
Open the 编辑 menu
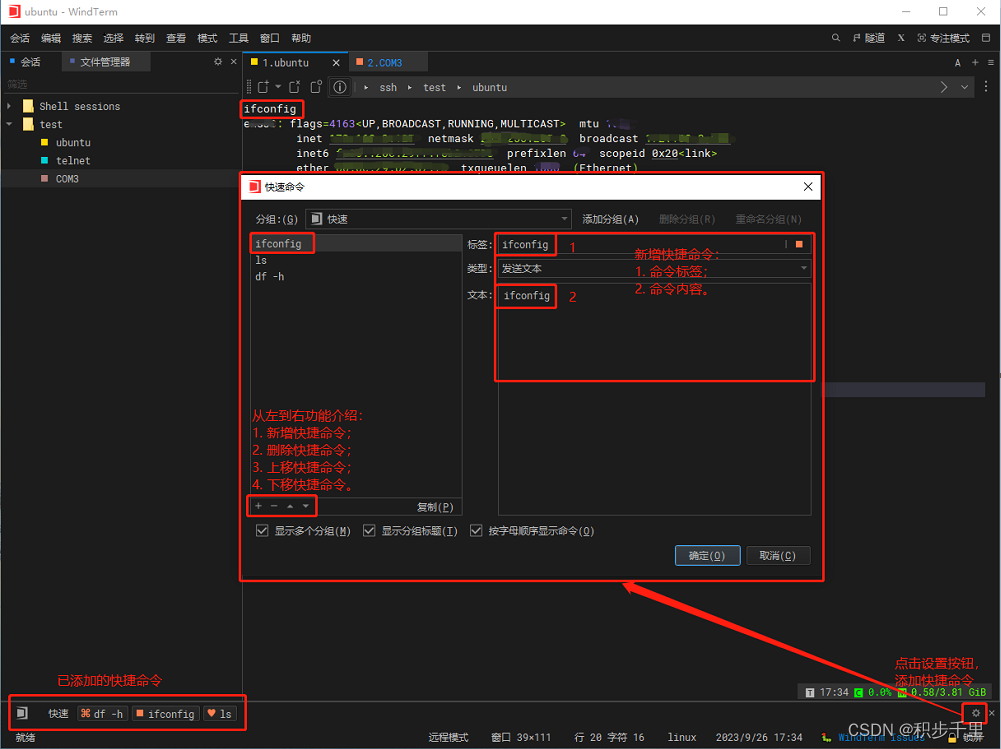(51, 38)
